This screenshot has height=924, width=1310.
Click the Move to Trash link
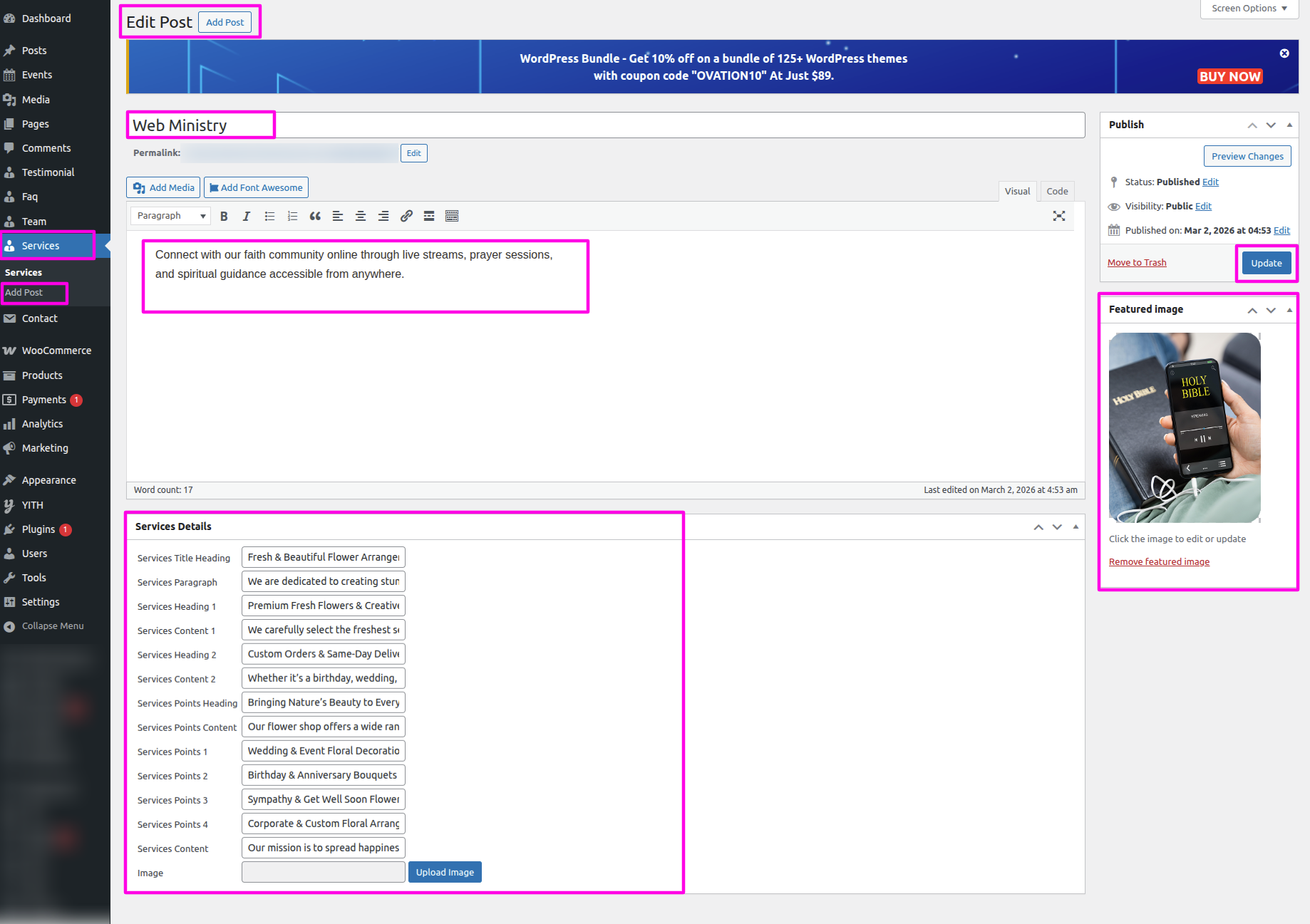[x=1137, y=263]
